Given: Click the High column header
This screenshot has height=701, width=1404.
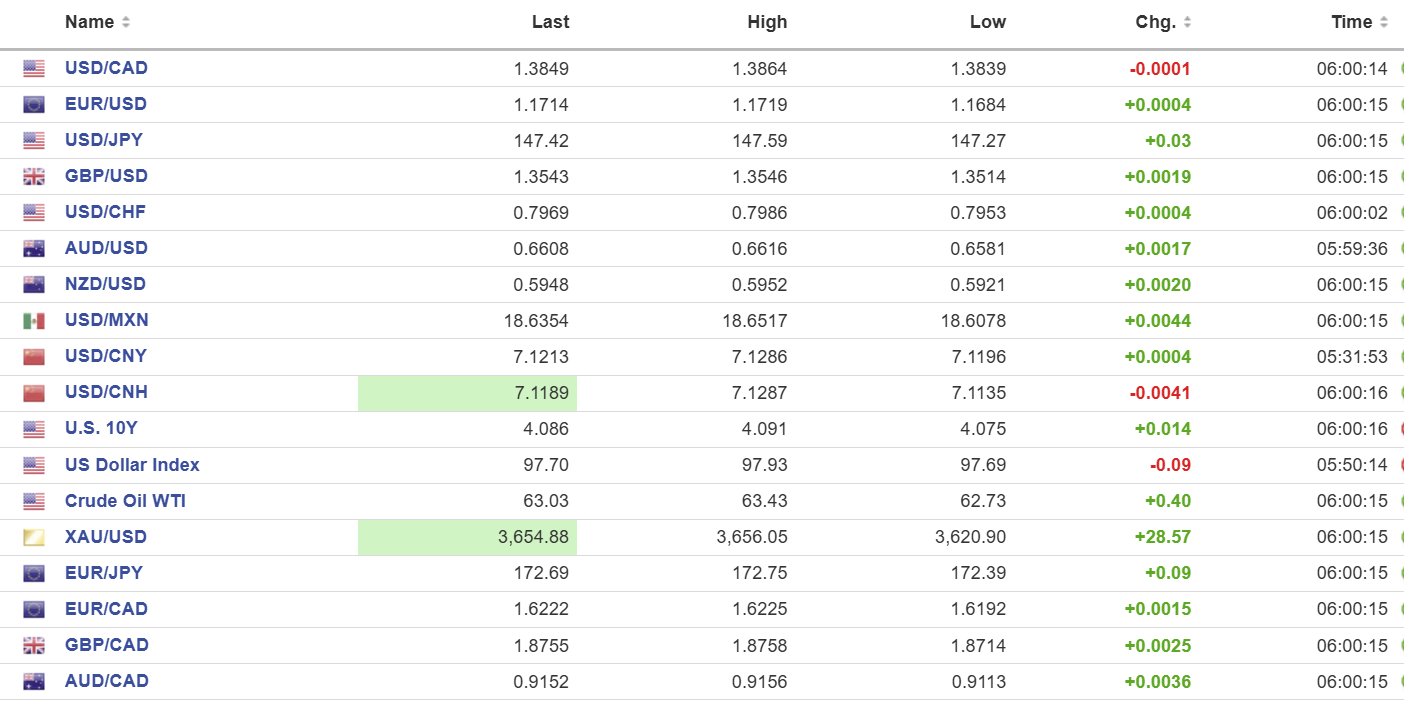Looking at the screenshot, I should (767, 22).
